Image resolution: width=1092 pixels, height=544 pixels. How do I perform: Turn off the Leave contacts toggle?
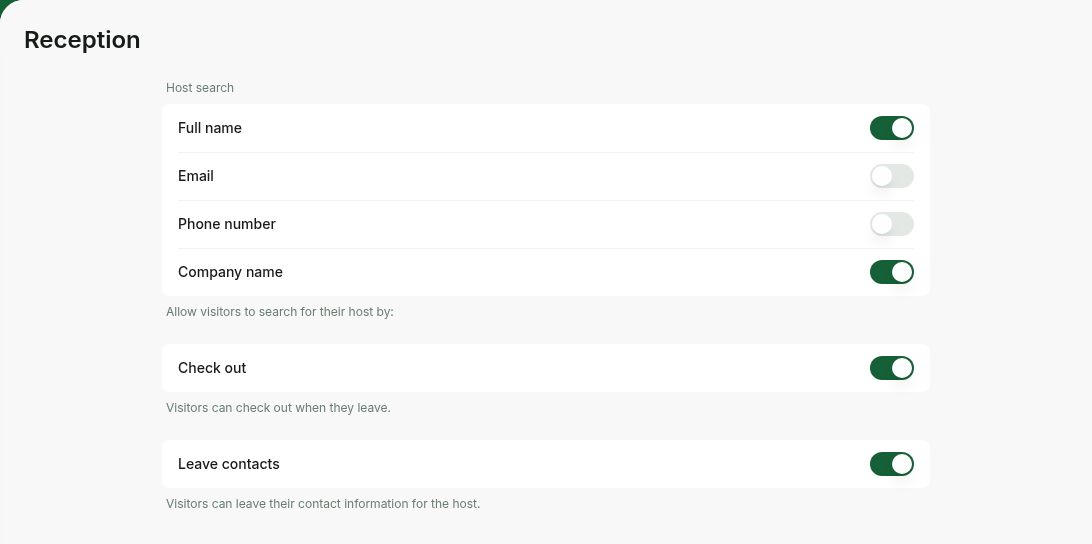click(x=891, y=465)
